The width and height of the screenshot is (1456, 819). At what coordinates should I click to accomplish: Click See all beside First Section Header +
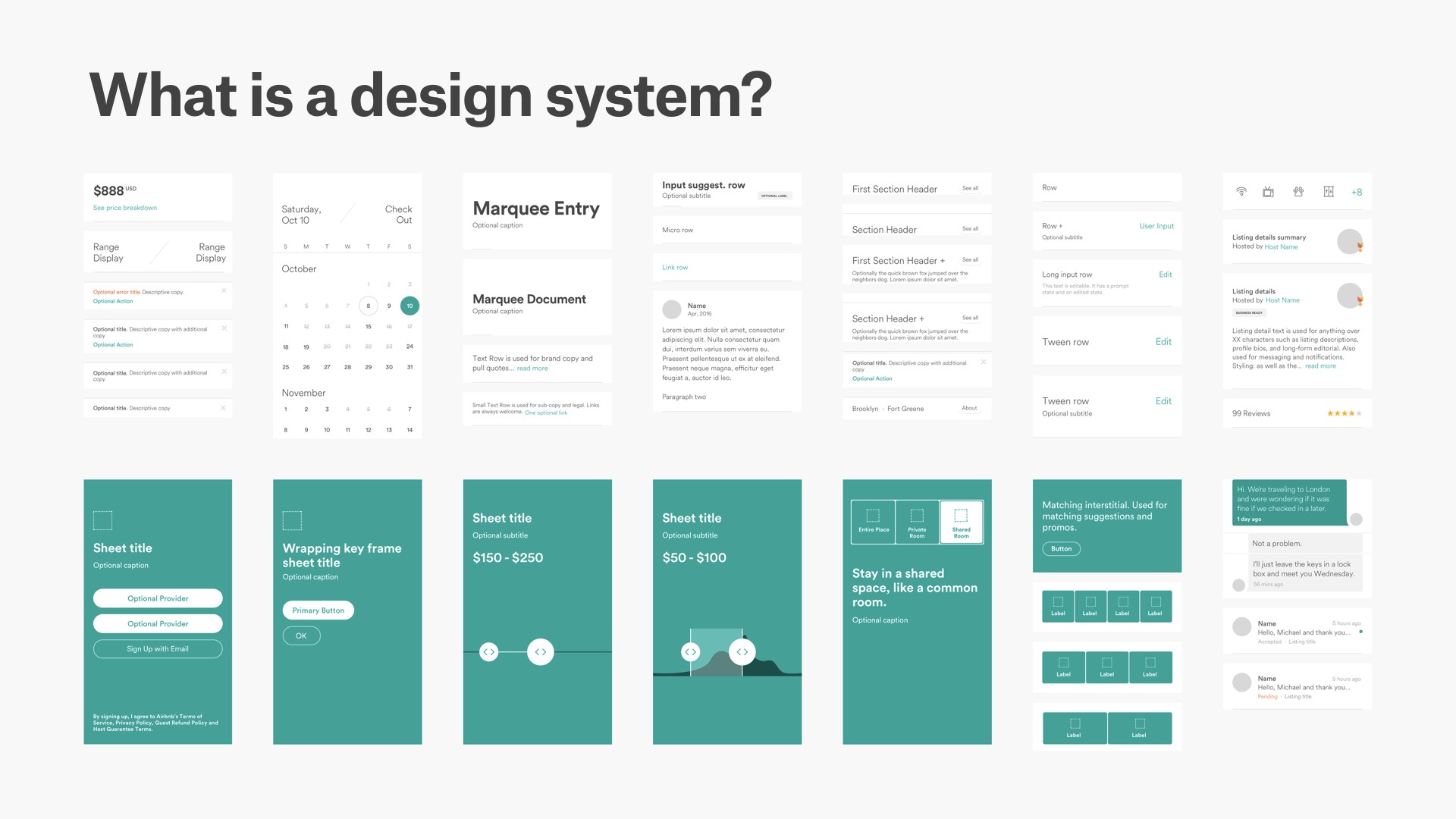(970, 259)
